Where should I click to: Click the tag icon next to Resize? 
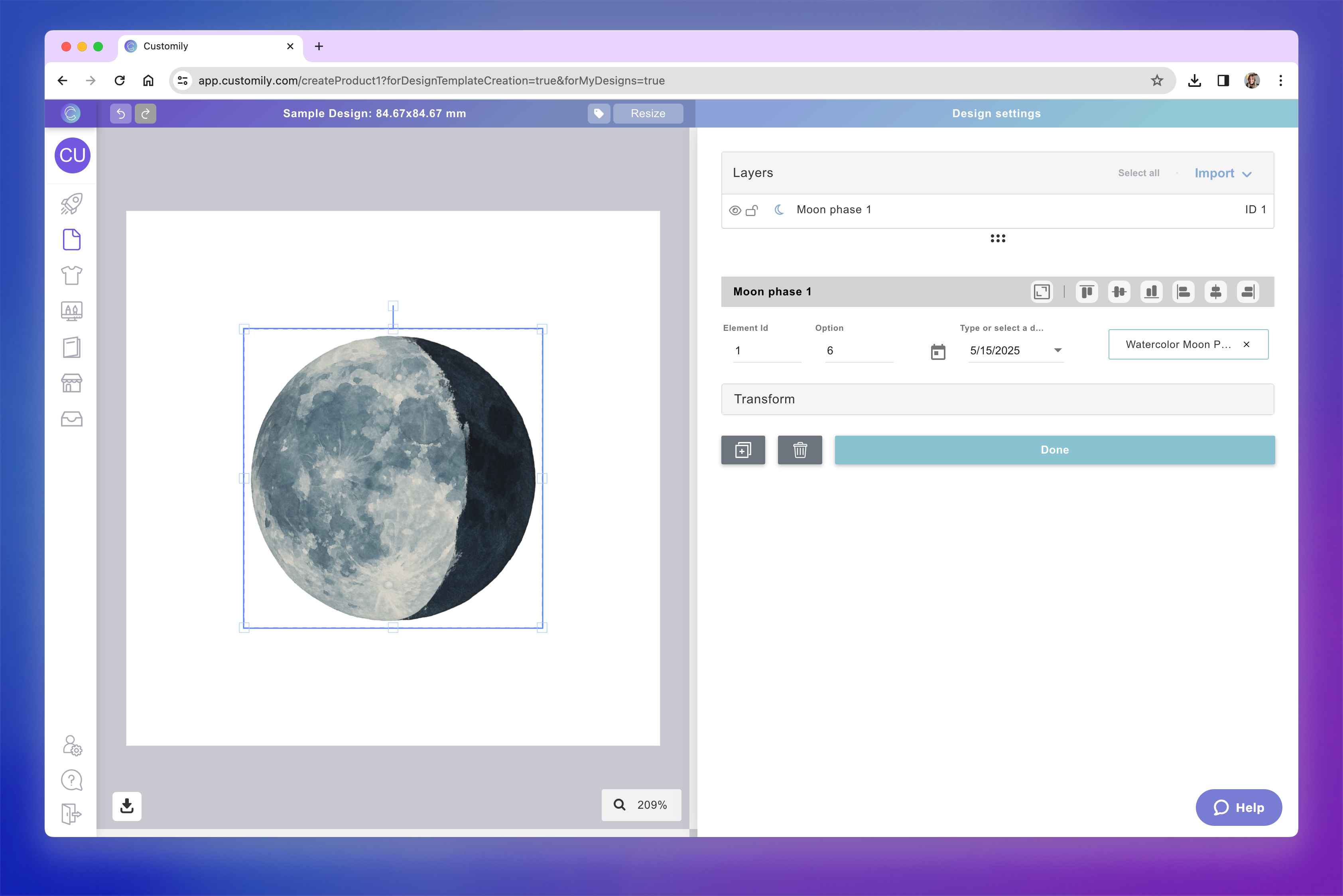coord(599,113)
